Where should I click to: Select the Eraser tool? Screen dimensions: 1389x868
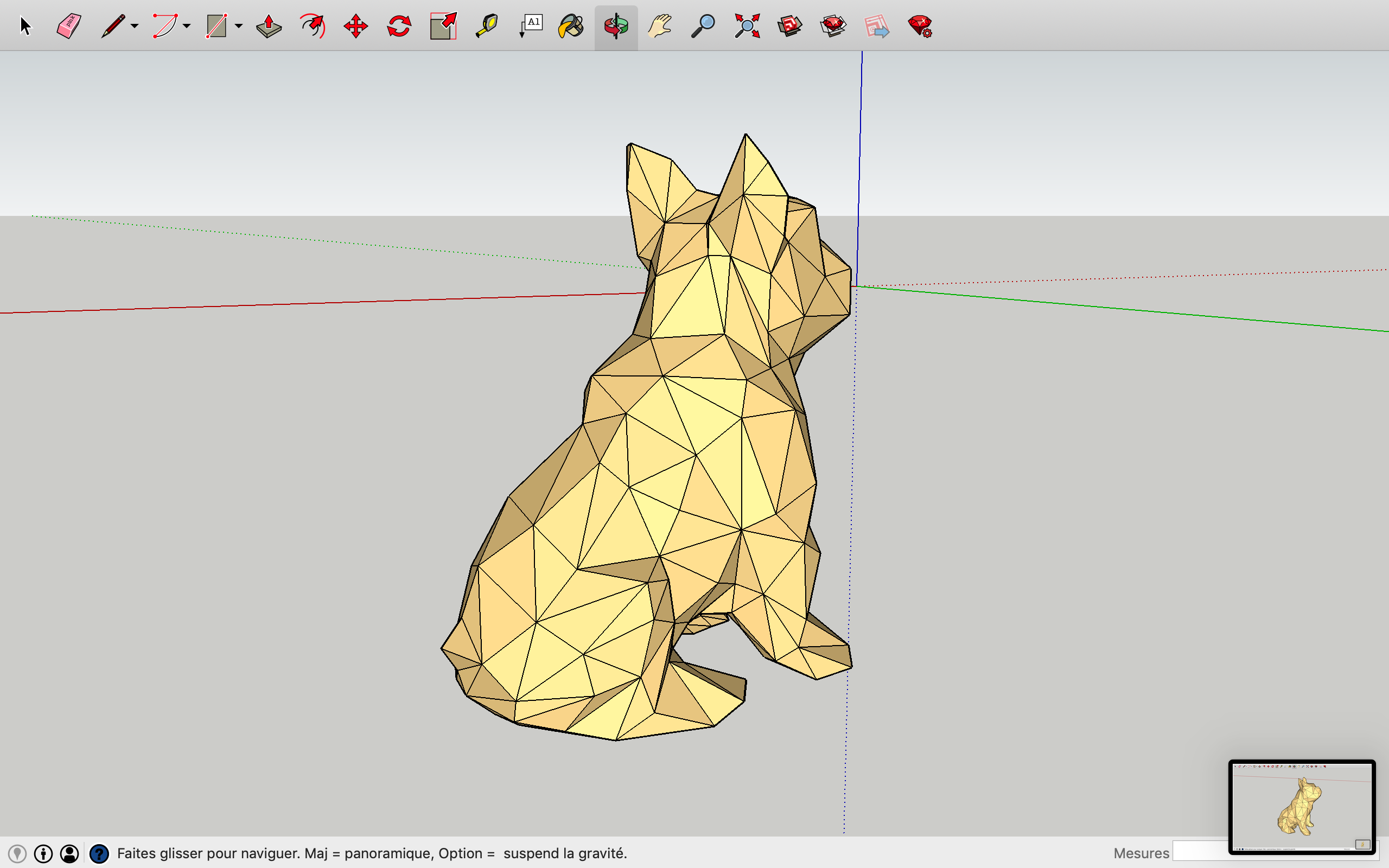click(69, 26)
